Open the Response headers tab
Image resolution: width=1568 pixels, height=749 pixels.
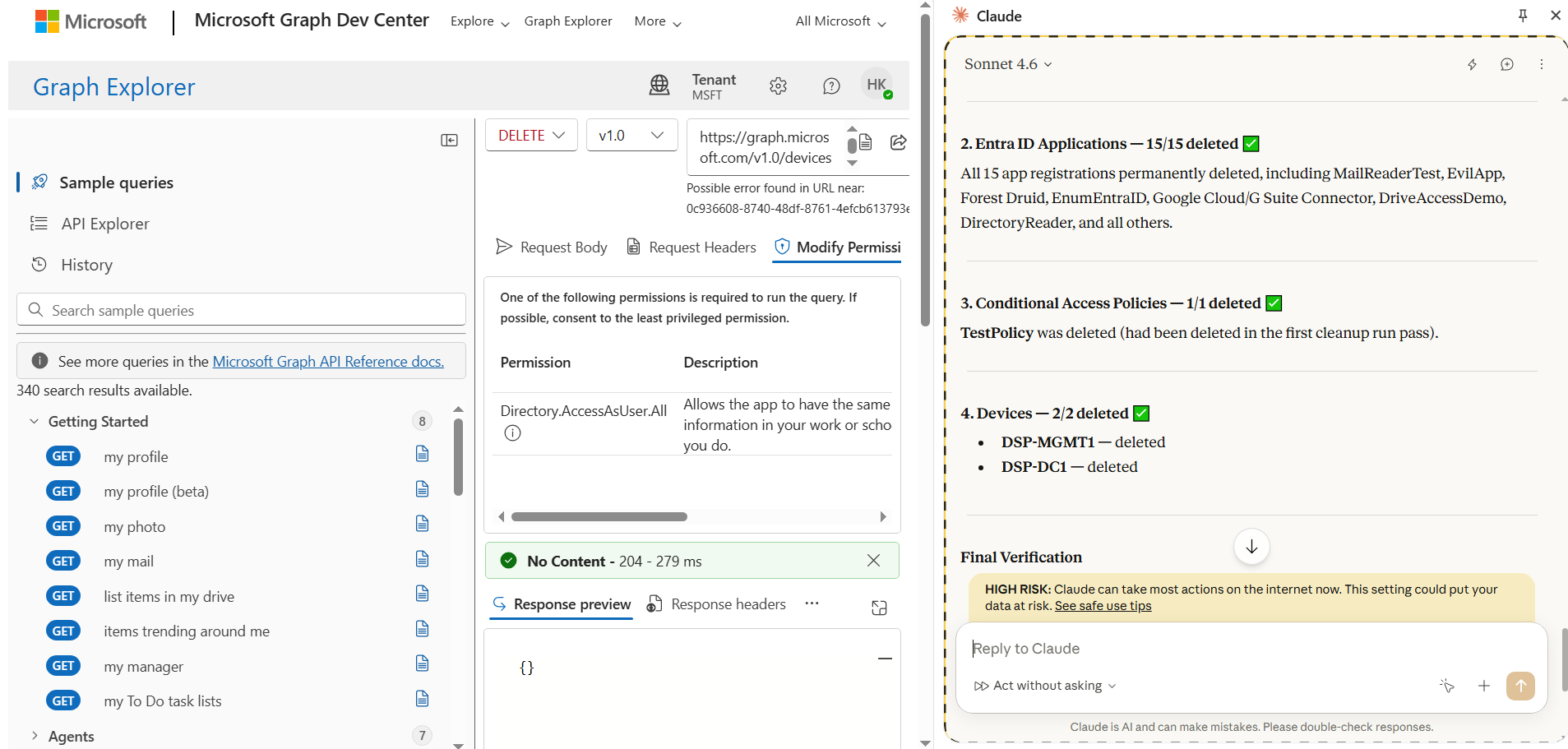click(x=716, y=604)
